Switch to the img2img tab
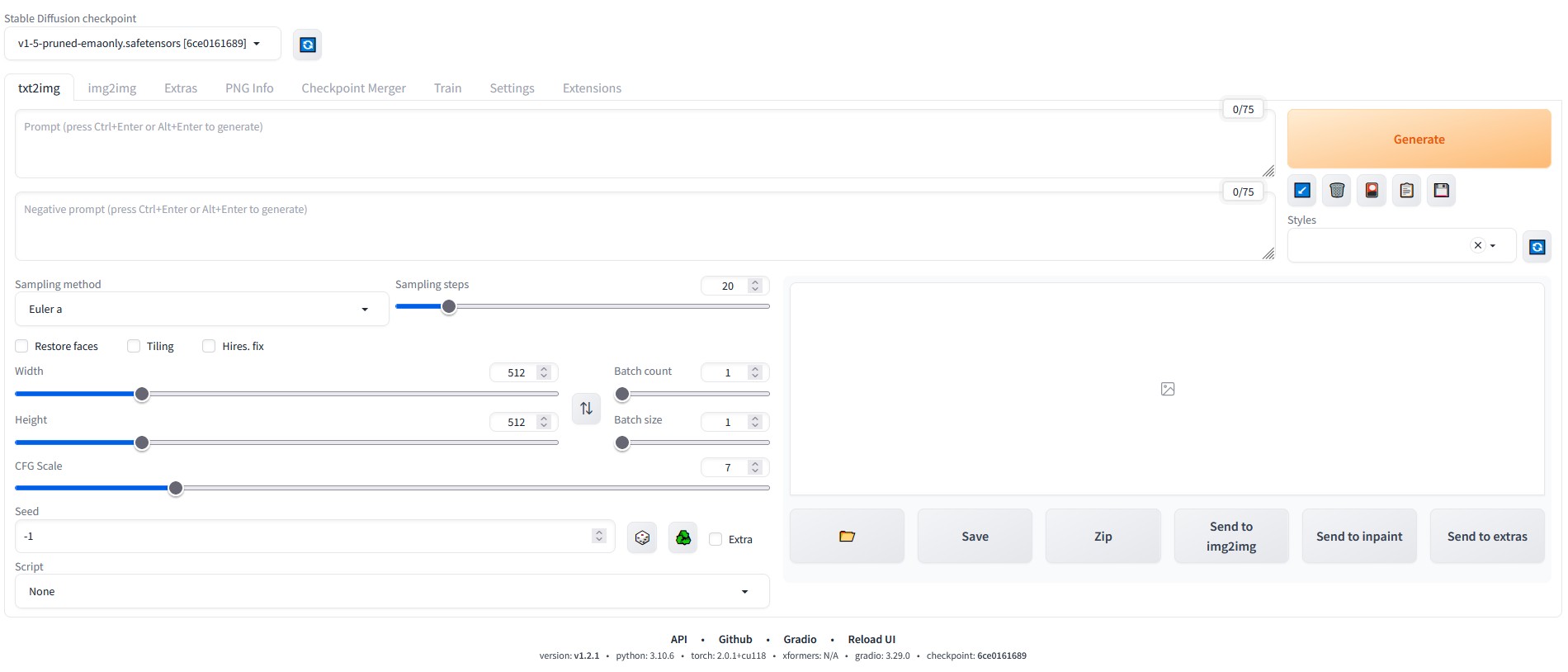This screenshot has height=672, width=1568. click(112, 88)
